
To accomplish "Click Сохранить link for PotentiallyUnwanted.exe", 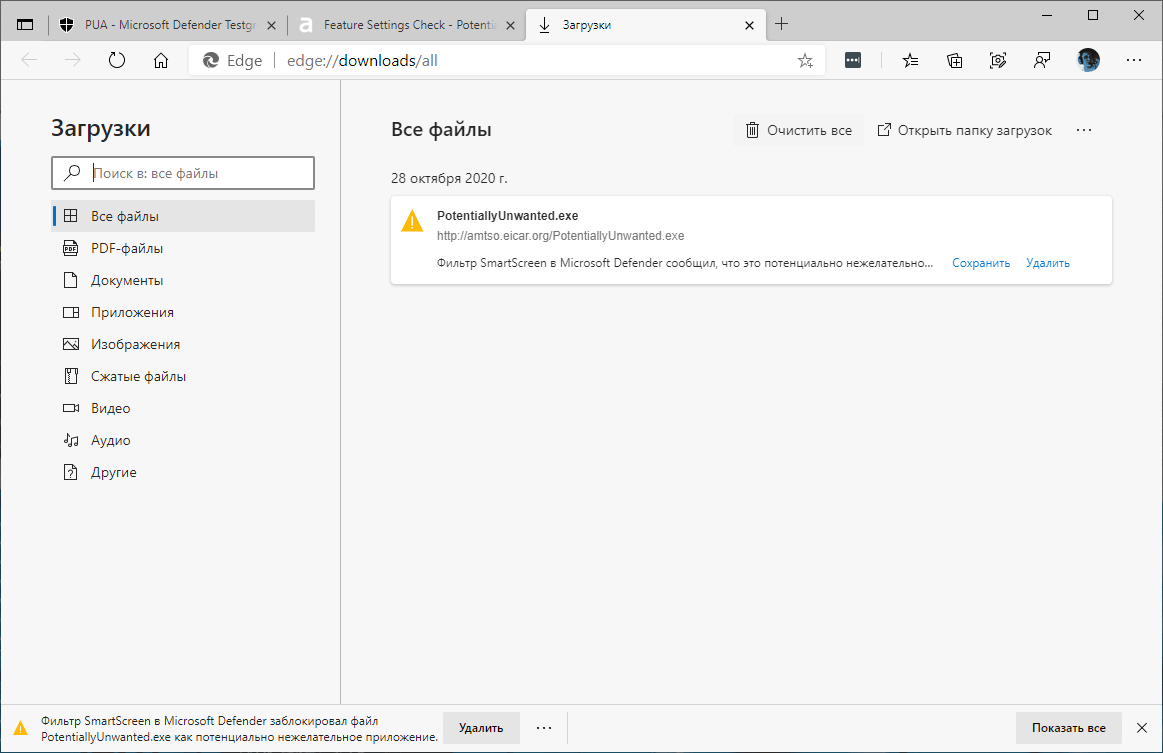I will click(981, 263).
